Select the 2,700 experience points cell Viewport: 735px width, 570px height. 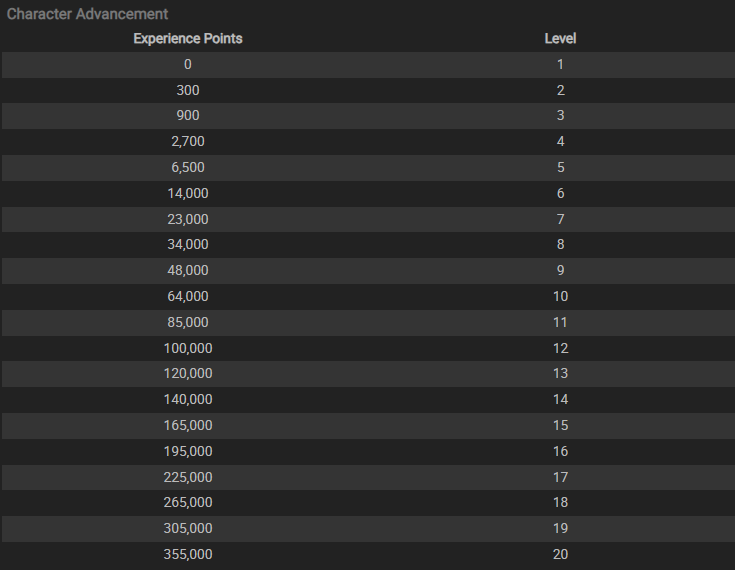coord(188,142)
